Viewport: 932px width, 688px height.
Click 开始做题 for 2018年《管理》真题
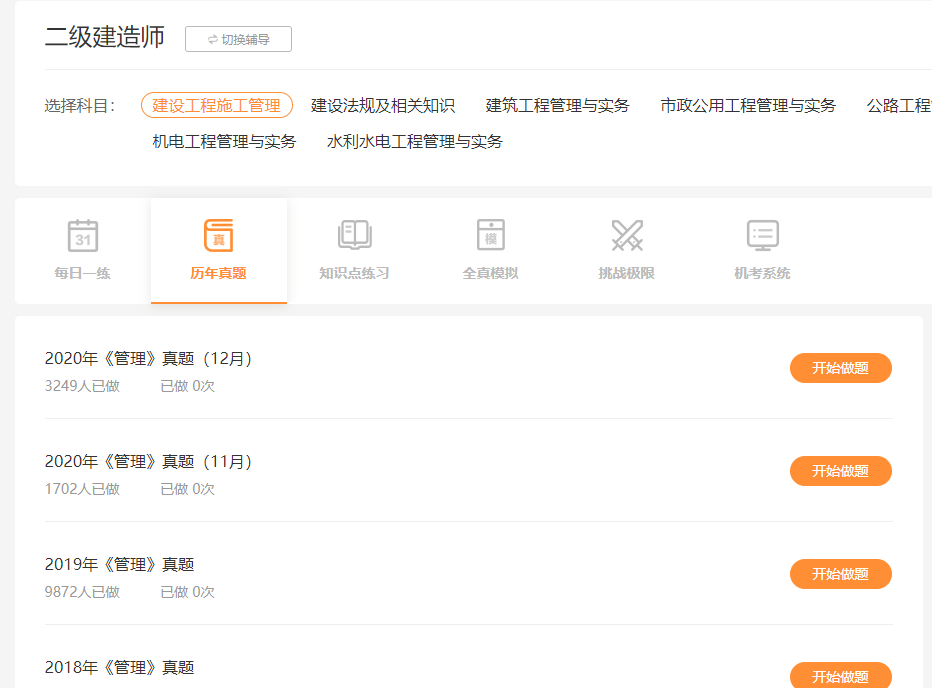pyautogui.click(x=840, y=675)
